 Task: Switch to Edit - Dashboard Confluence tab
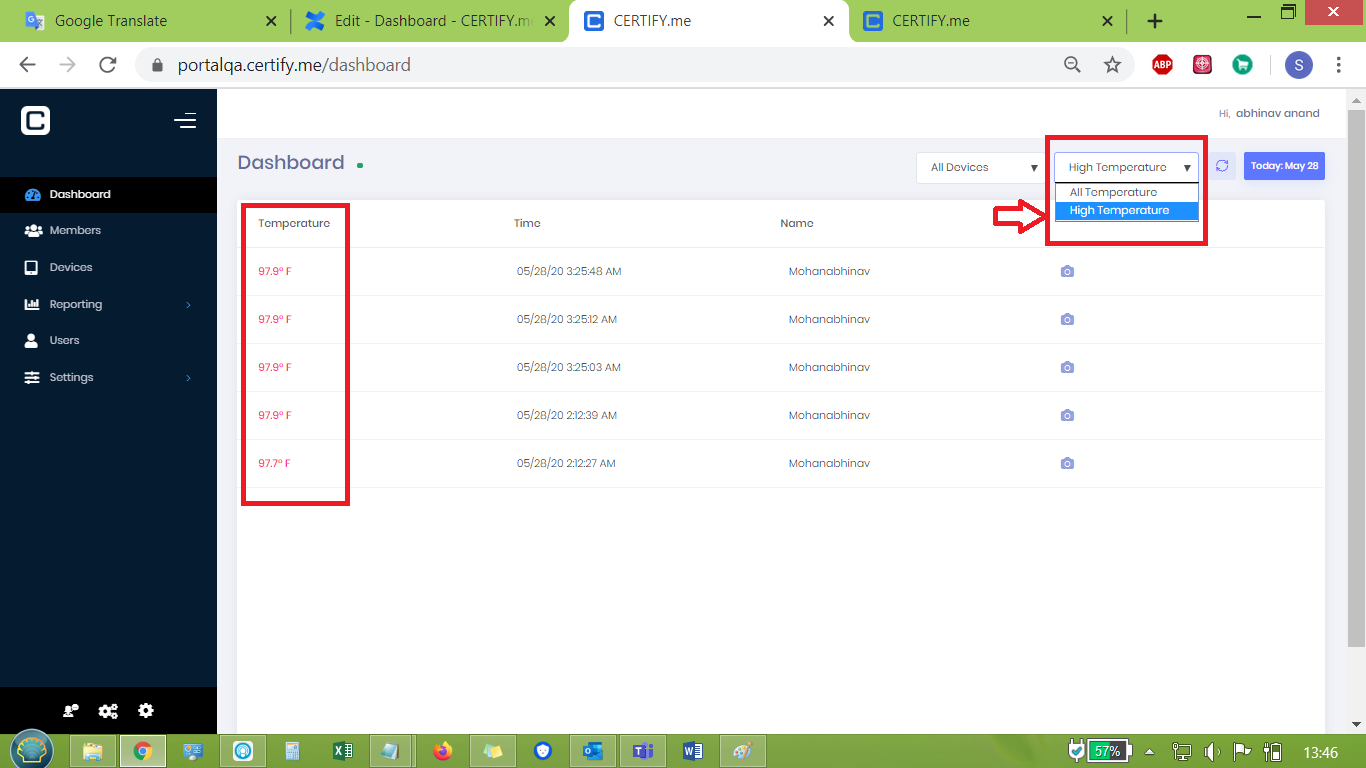coord(430,20)
